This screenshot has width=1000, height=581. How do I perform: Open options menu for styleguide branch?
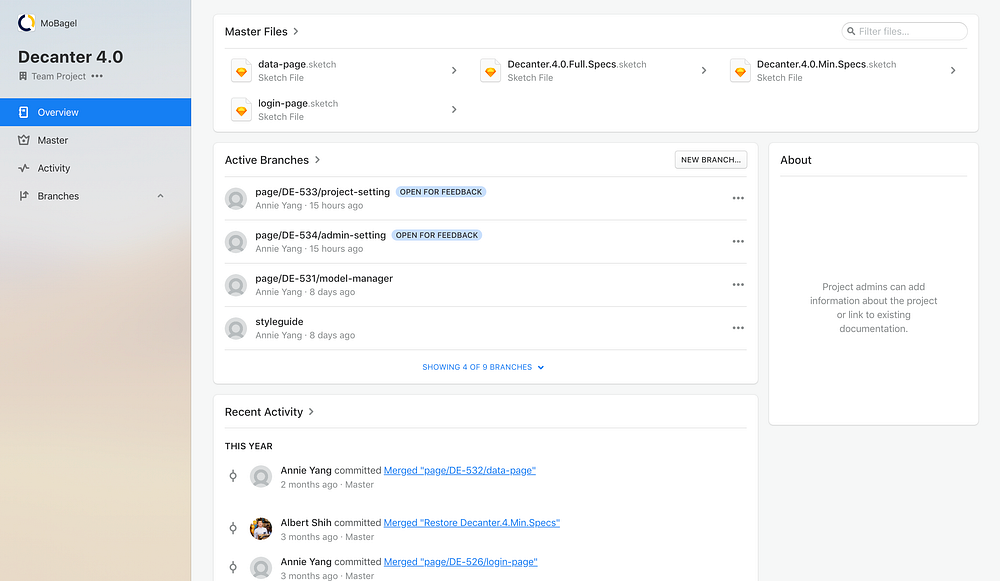pyautogui.click(x=738, y=328)
